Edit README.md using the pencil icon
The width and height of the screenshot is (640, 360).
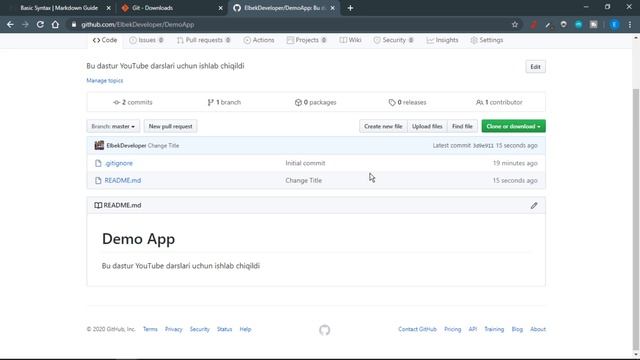(534, 205)
